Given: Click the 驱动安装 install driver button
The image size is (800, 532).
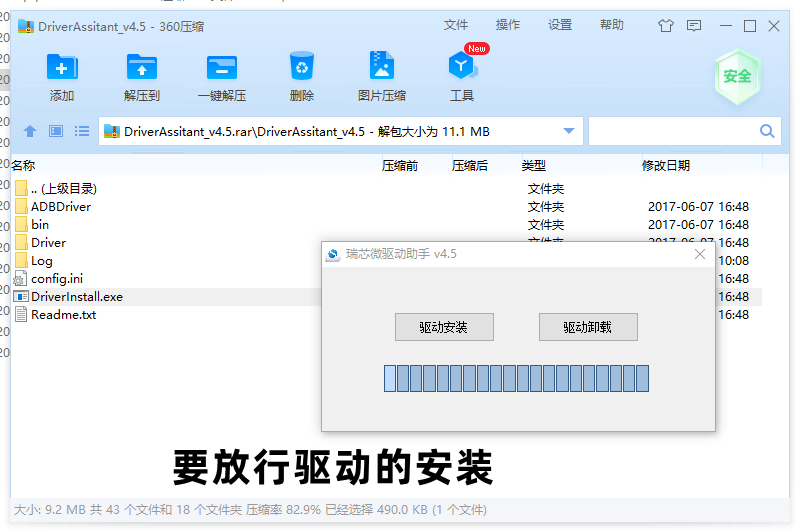Looking at the screenshot, I should 443,327.
